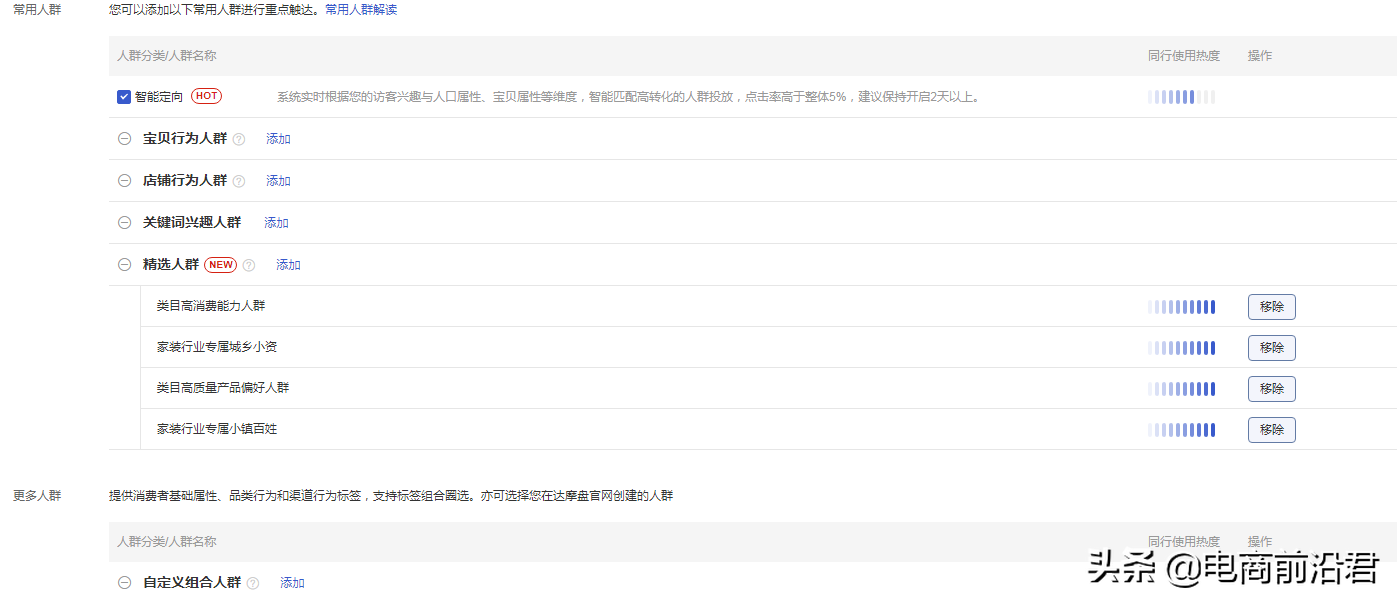Click the 家装行业专属城乡小资 heat bar

tap(1181, 347)
